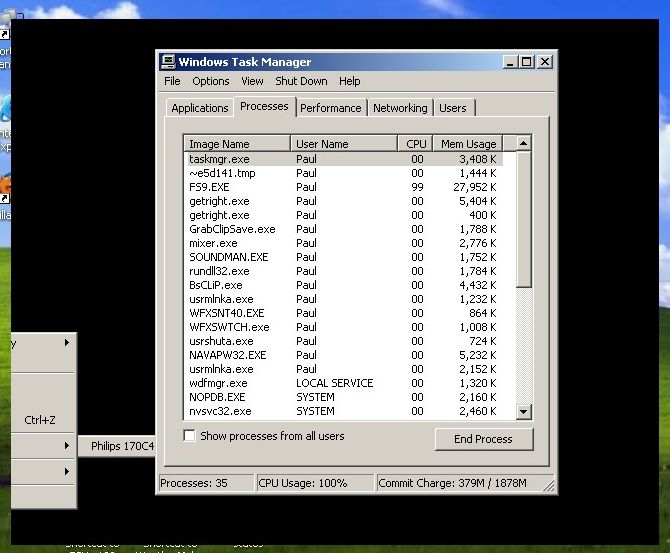Click the Task Manager title bar icon

[168, 61]
